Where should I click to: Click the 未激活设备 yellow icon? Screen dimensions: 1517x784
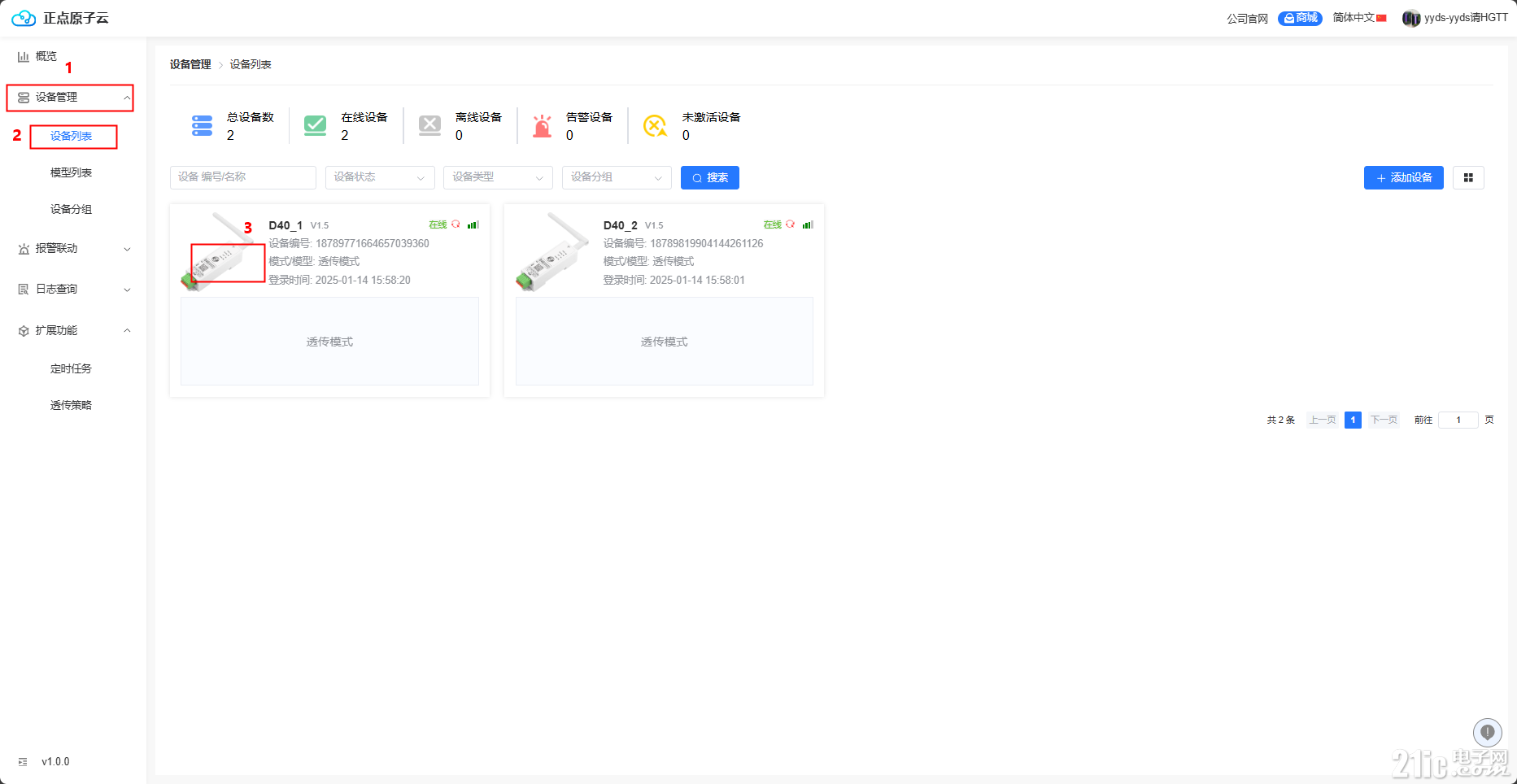(656, 126)
